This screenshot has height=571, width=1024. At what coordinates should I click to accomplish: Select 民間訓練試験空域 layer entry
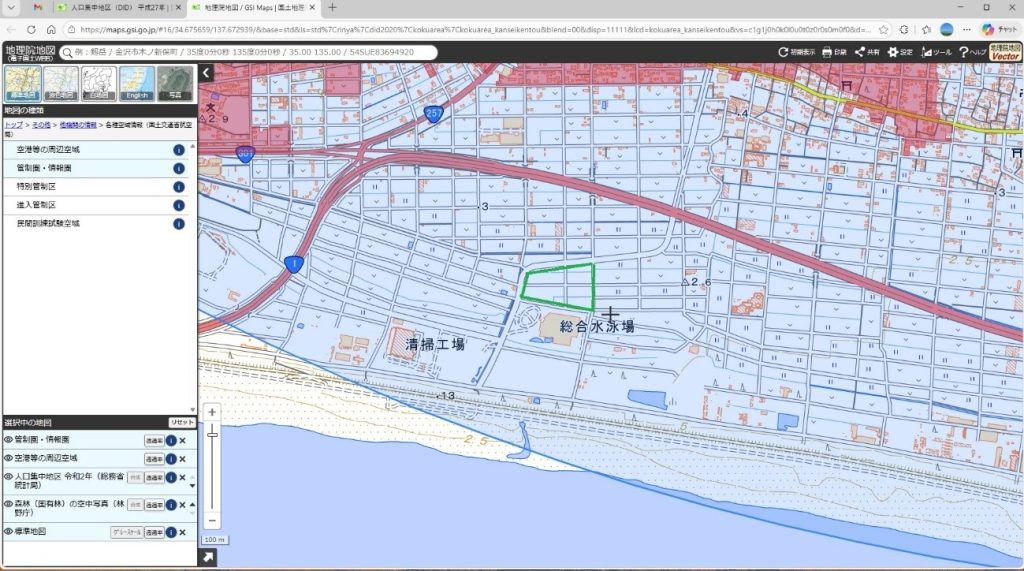(x=96, y=223)
